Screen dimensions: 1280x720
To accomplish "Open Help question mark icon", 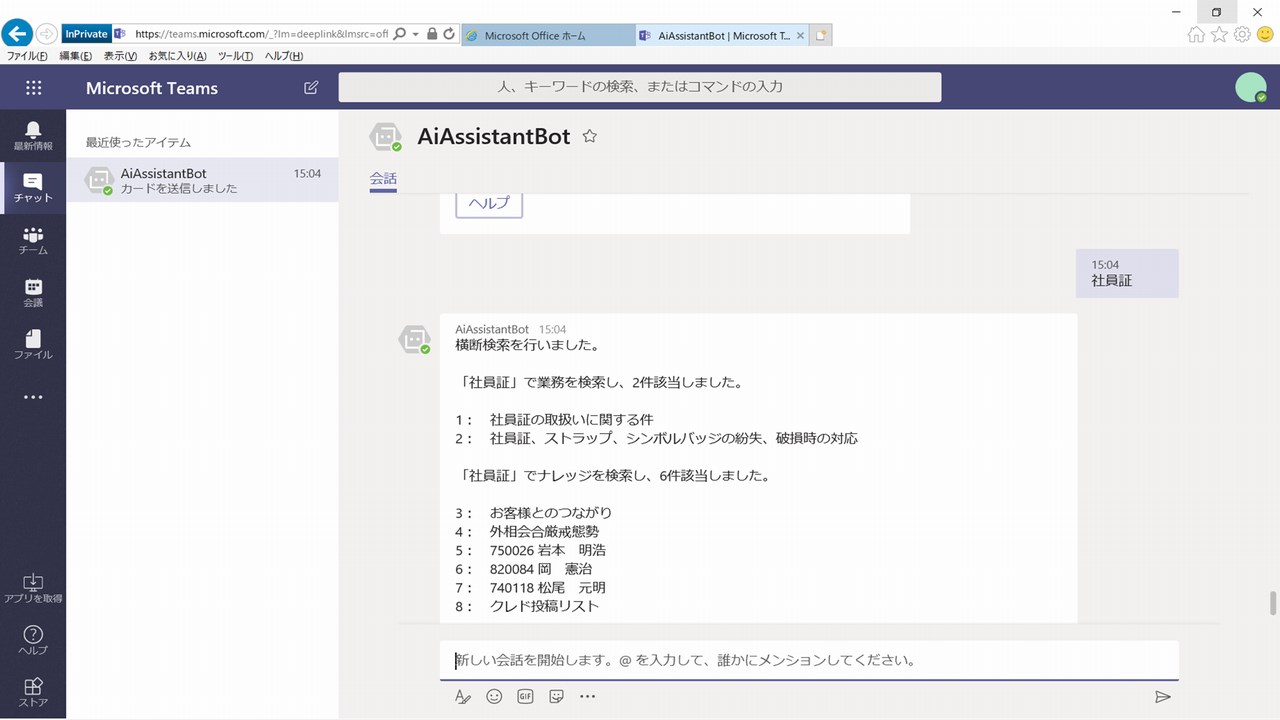I will (33, 640).
